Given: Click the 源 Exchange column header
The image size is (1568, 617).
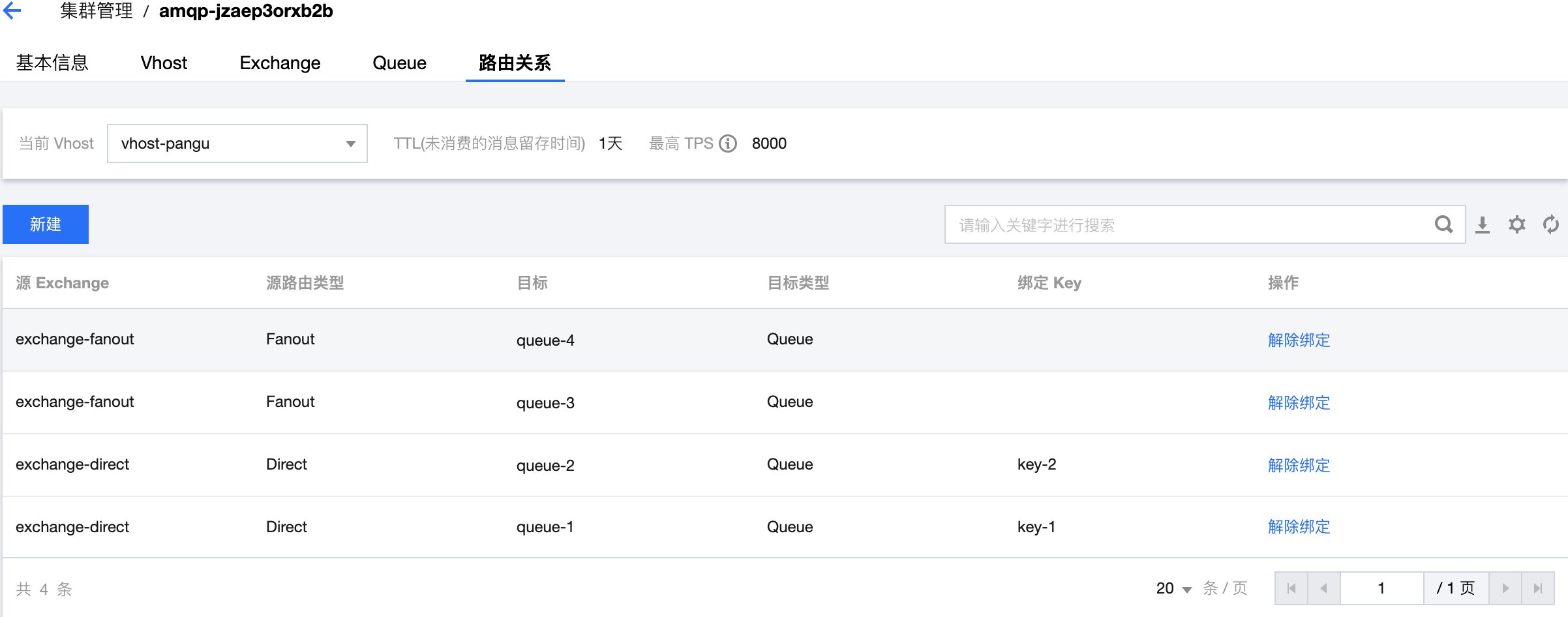Looking at the screenshot, I should tap(62, 282).
